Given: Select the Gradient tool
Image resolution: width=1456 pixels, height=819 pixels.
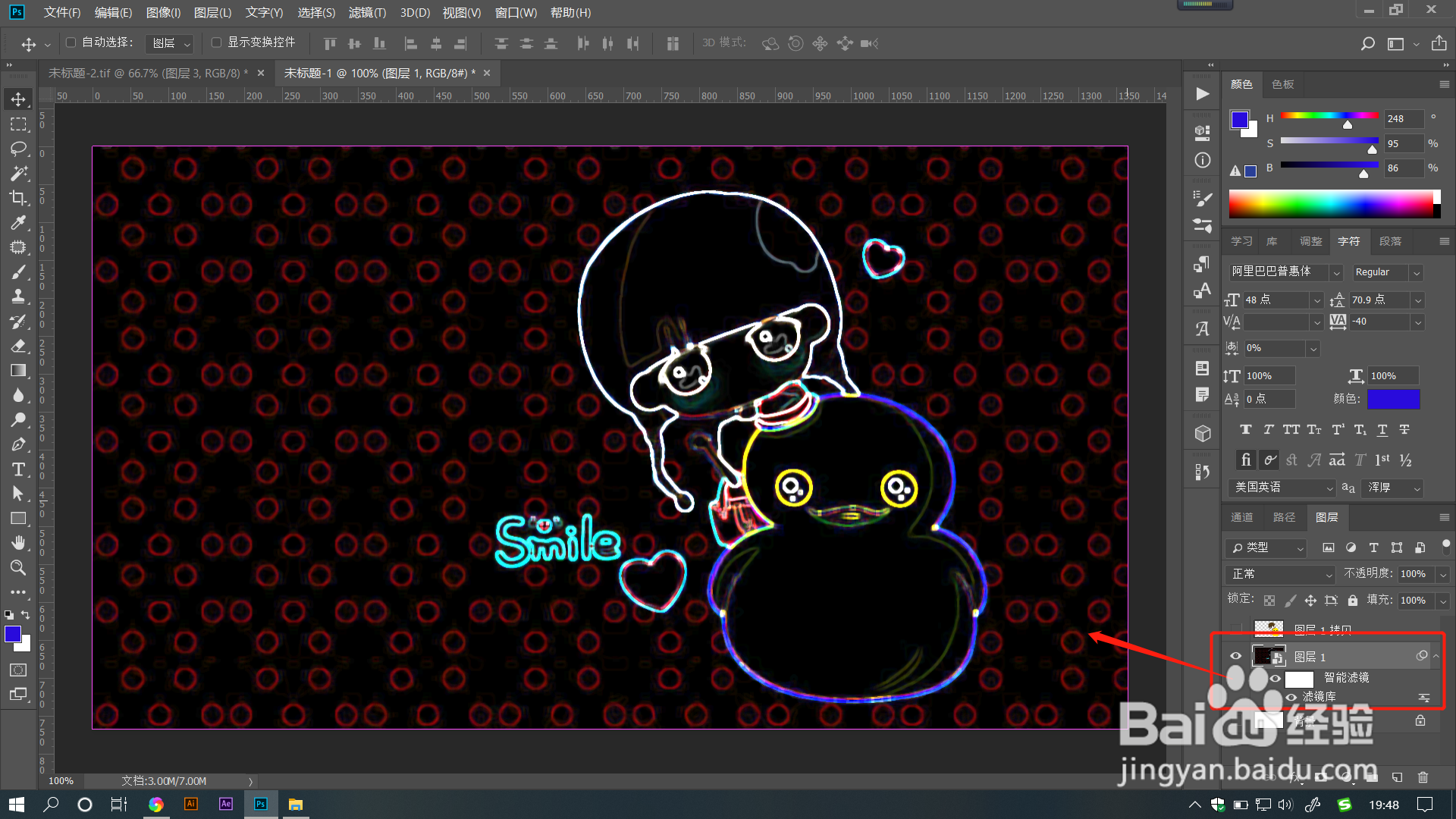Looking at the screenshot, I should point(18,371).
